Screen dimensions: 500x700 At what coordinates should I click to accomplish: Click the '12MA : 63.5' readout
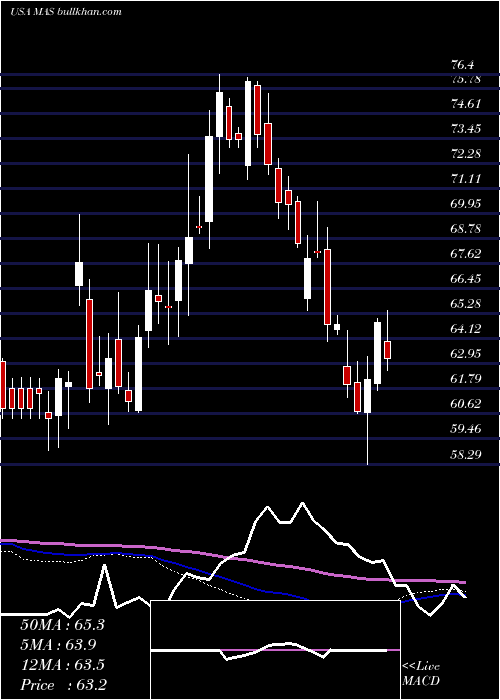click(62, 665)
